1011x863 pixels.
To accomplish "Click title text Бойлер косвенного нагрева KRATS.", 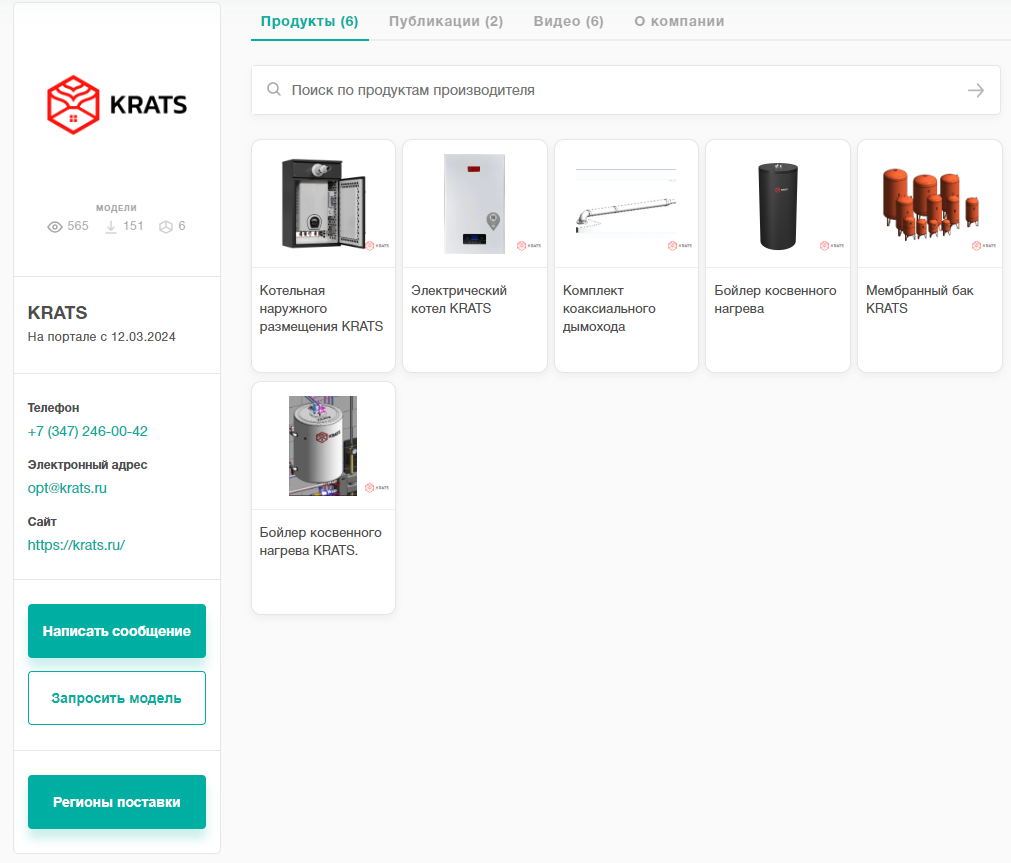I will point(320,541).
